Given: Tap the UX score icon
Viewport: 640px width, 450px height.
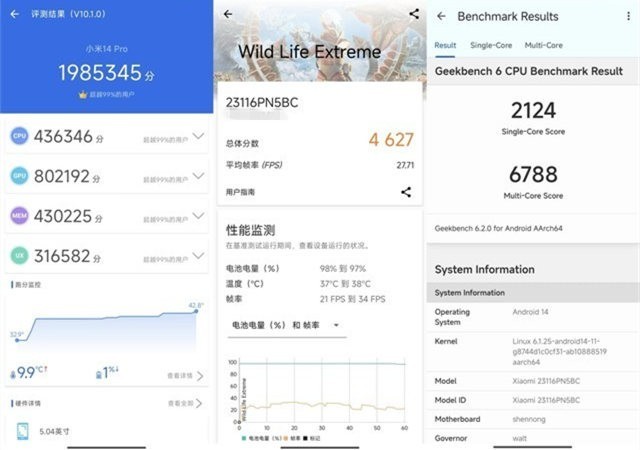Looking at the screenshot, I should tap(19, 256).
